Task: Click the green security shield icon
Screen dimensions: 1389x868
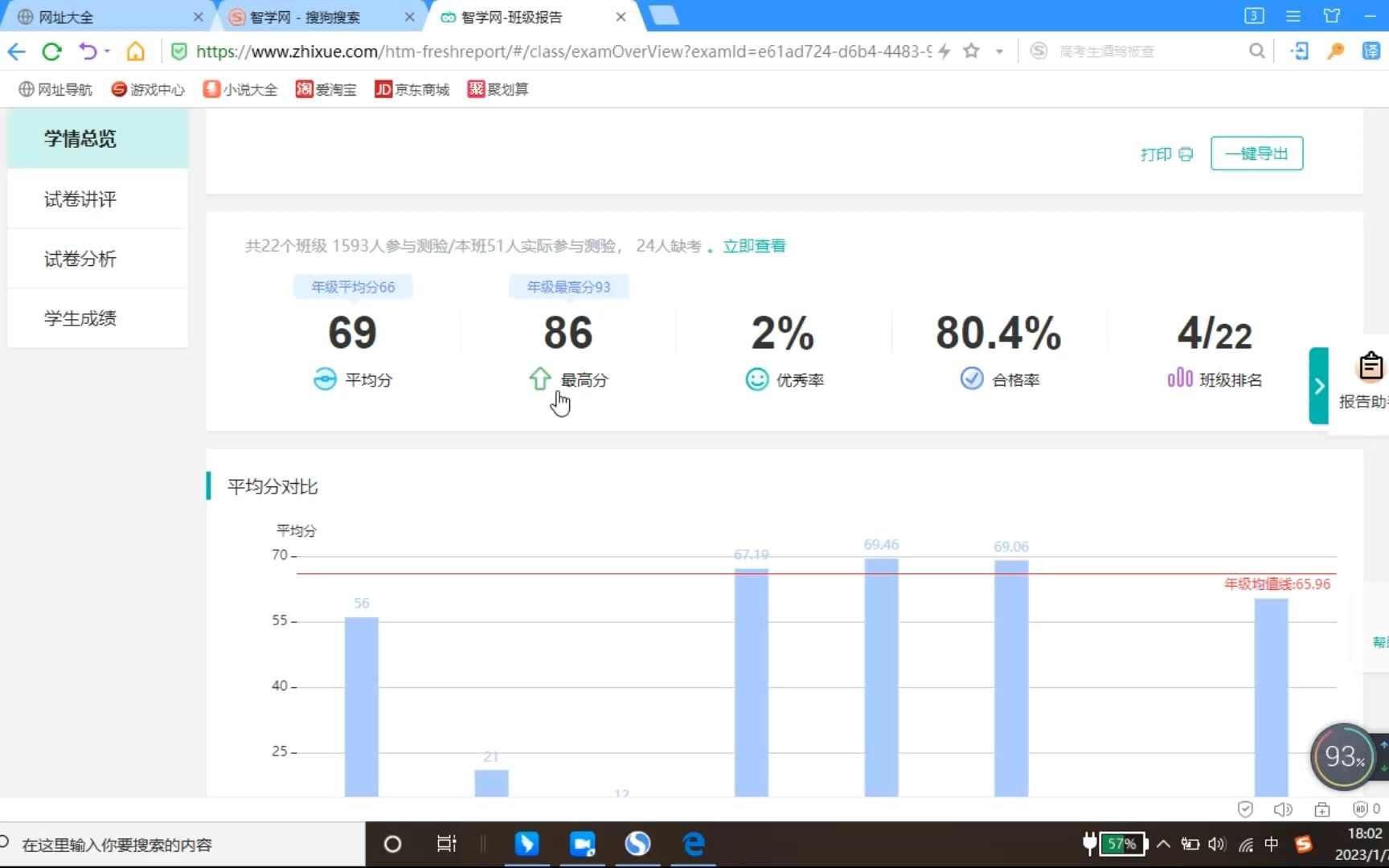Action: click(179, 52)
